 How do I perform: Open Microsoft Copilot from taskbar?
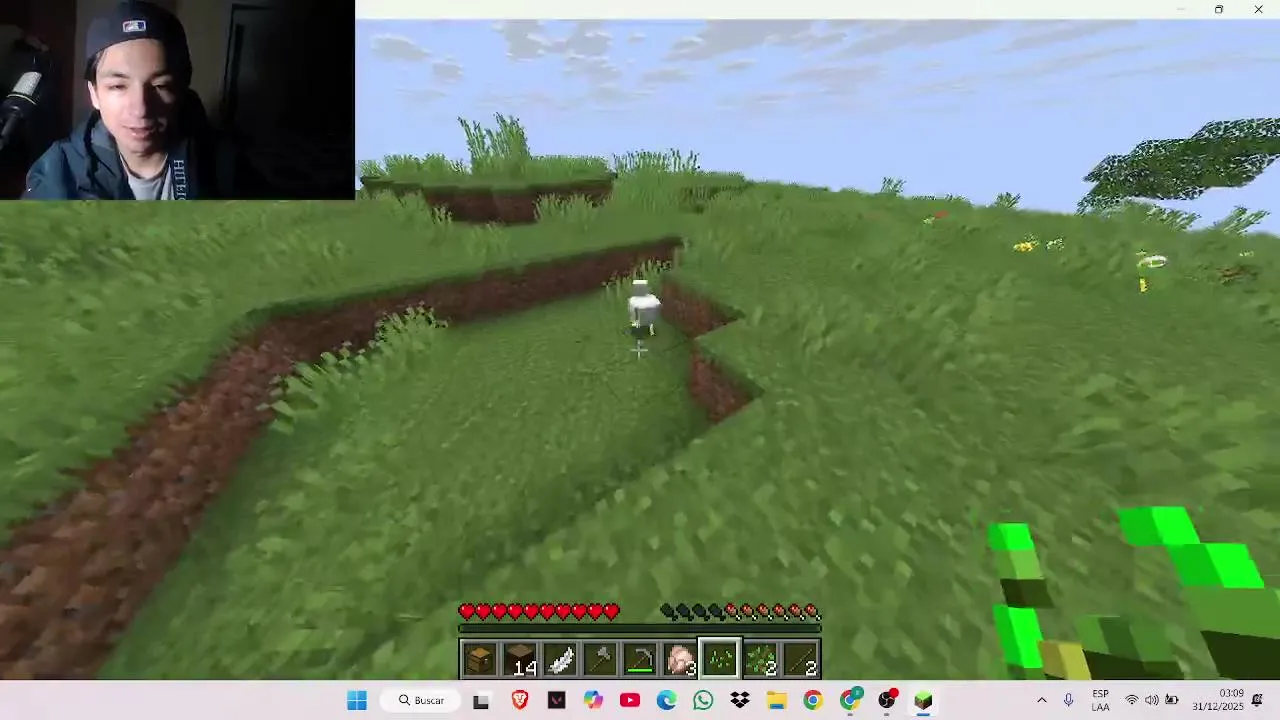point(594,700)
